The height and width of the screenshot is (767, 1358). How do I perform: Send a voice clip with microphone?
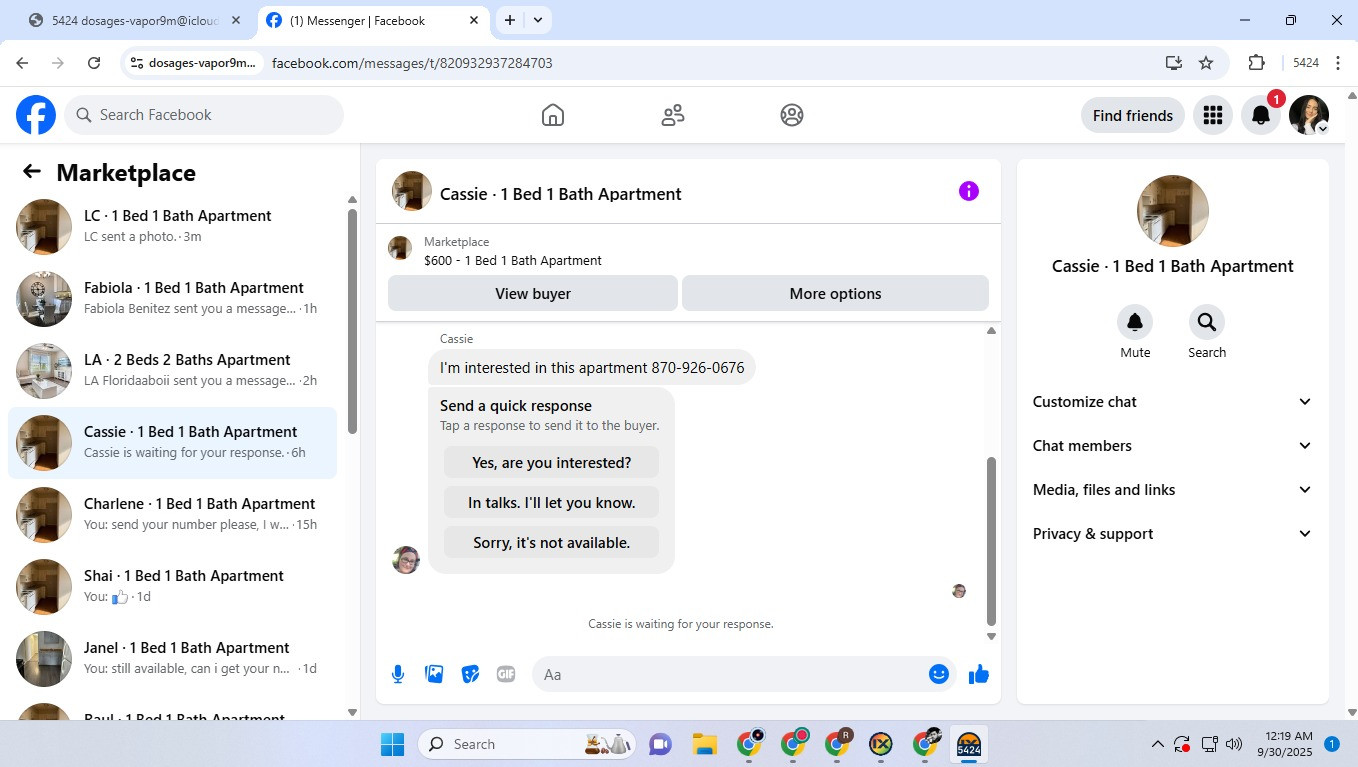coord(398,674)
